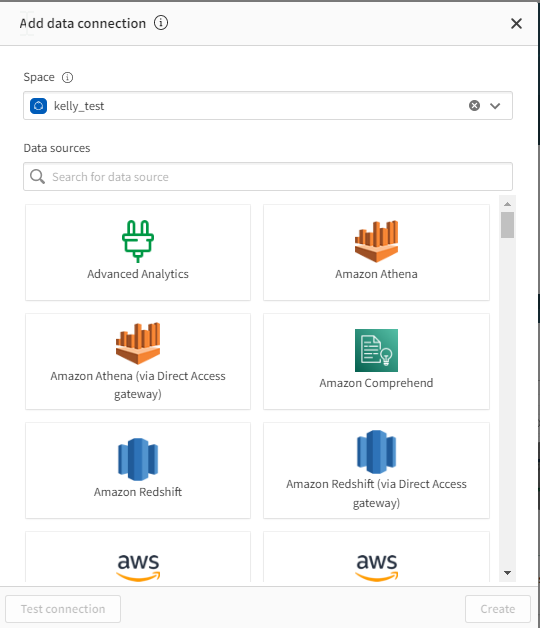Screen dimensions: 540x628
Task: Click the magnifier search icon
Action: [37, 177]
